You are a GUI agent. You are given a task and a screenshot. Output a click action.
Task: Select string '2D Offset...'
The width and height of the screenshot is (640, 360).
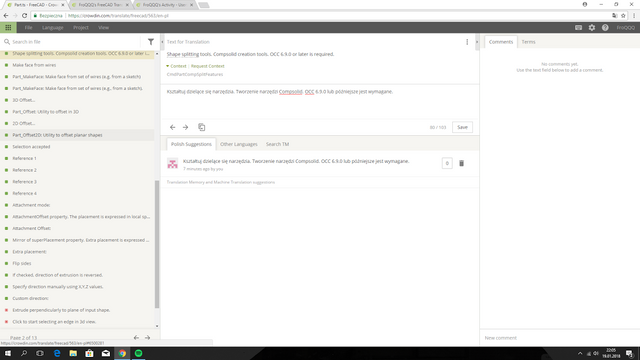pos(78,123)
